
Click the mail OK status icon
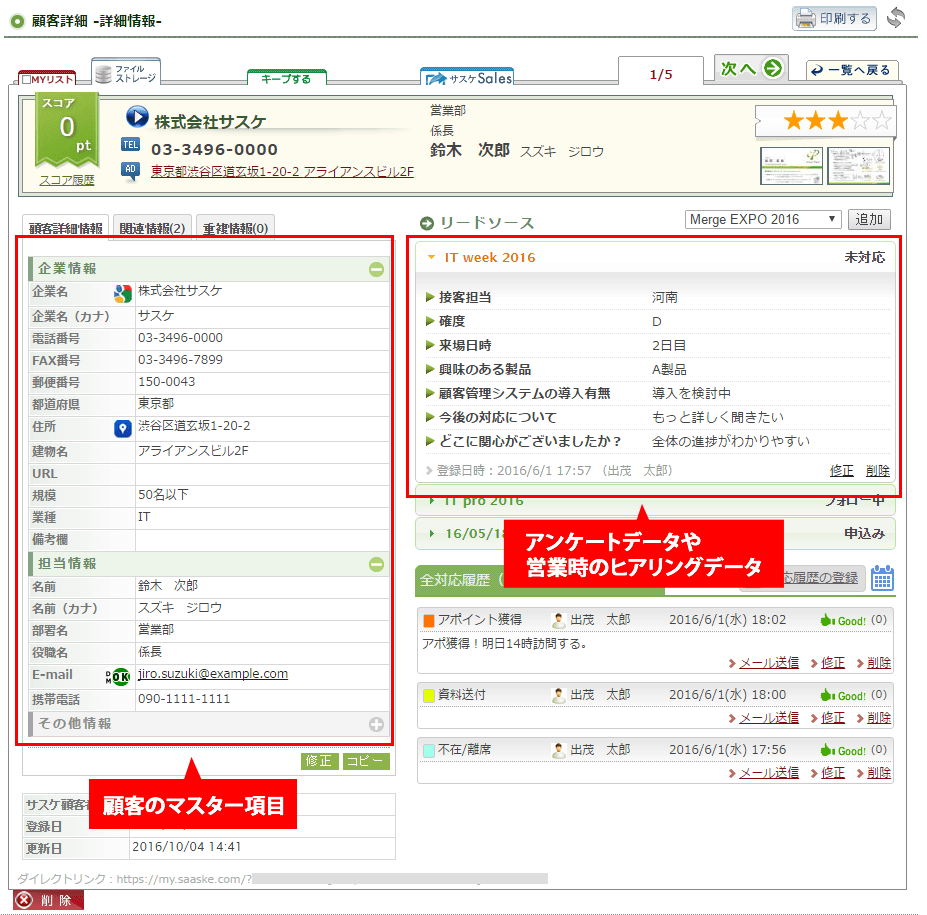[x=118, y=676]
